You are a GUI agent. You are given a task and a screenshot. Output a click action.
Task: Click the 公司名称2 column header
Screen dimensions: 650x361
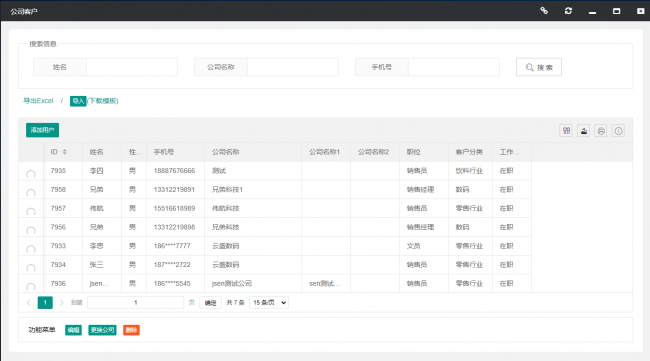(374, 152)
